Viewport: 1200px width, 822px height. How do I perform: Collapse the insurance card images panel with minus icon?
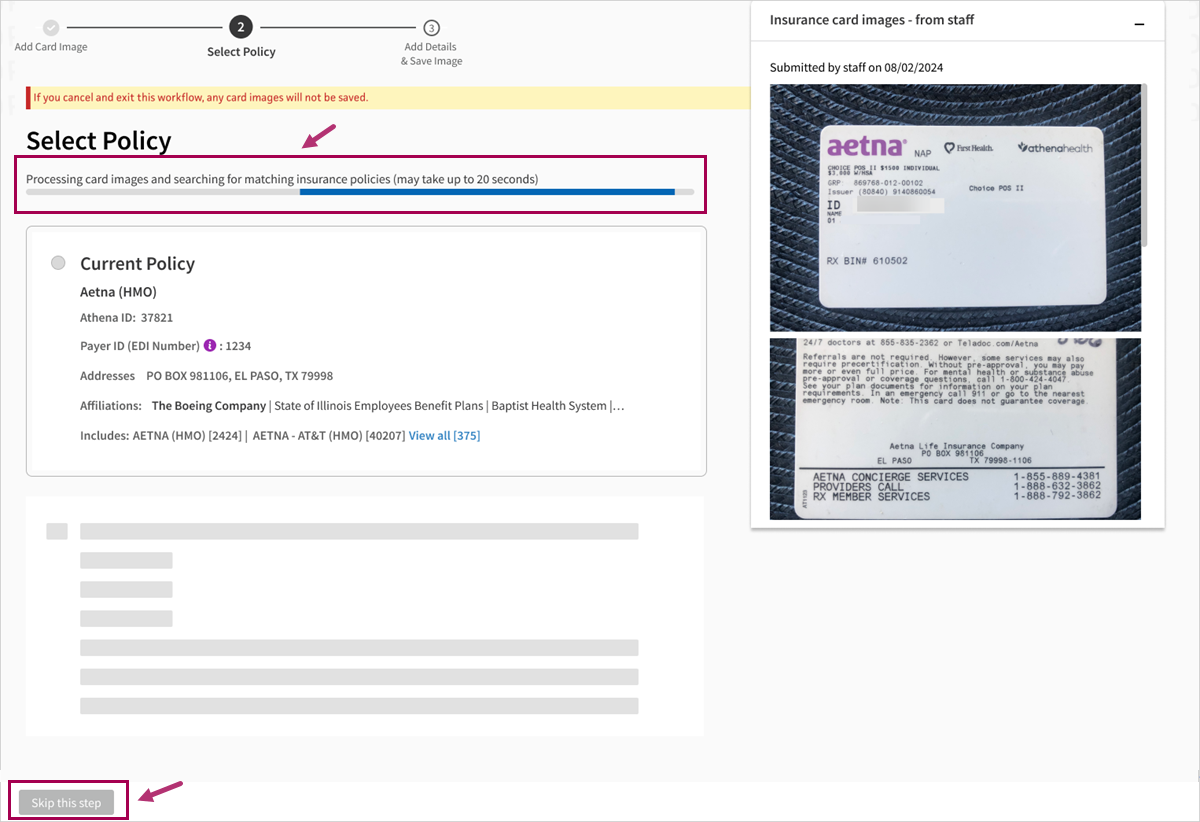tap(1138, 21)
